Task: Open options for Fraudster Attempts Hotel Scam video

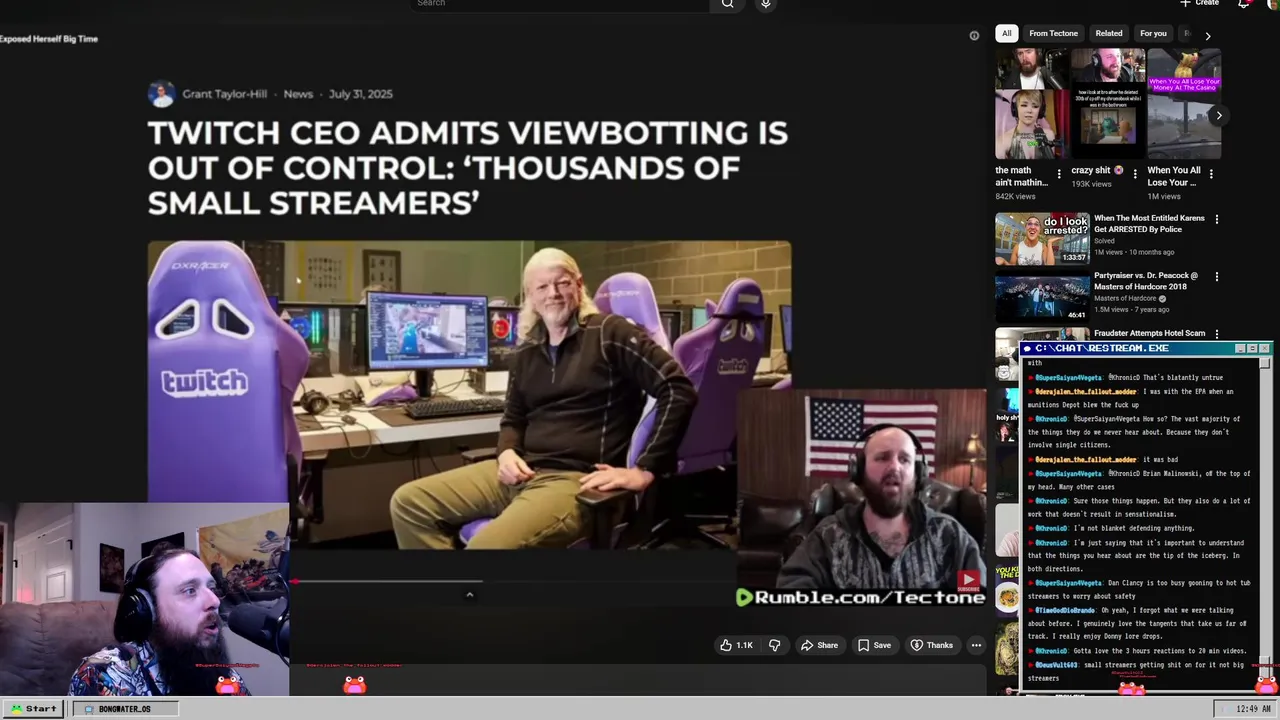Action: pos(1217,334)
